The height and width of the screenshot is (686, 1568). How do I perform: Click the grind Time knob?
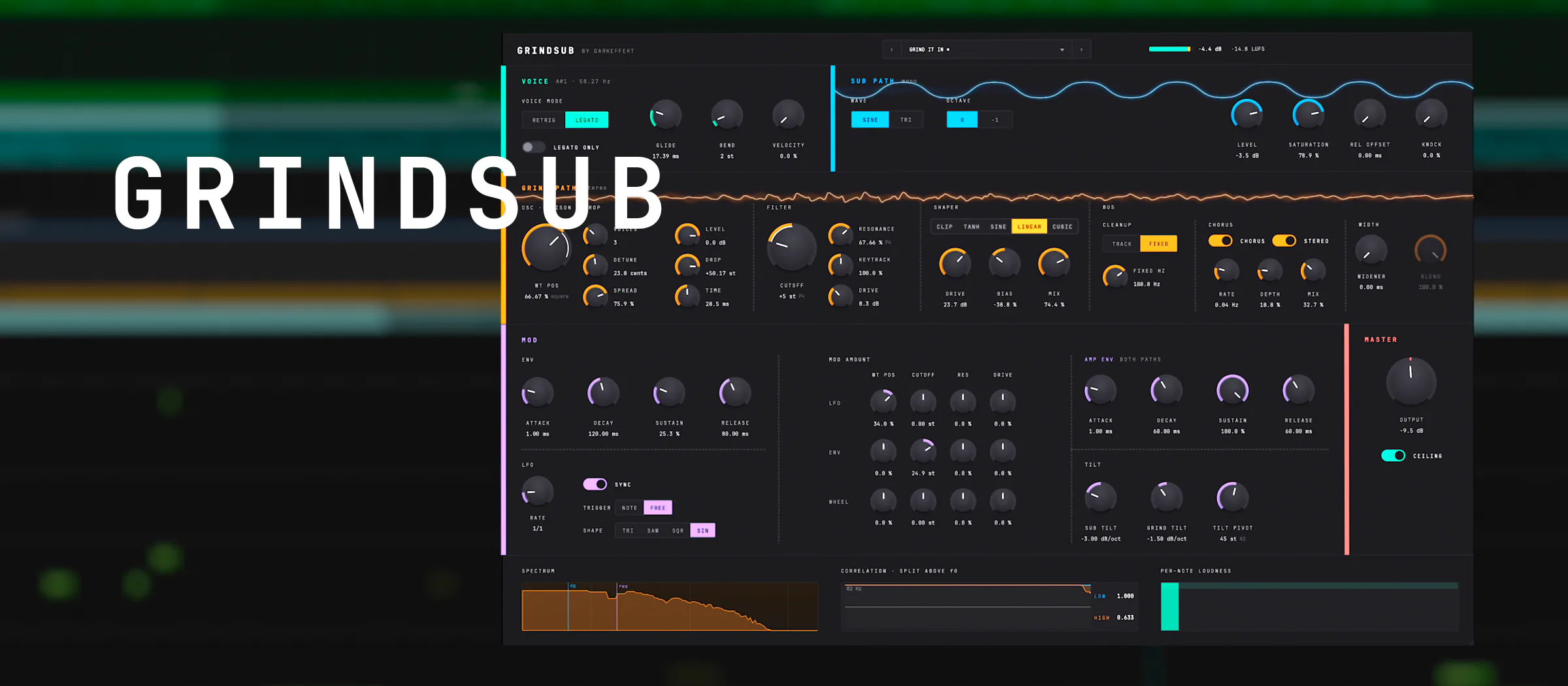tap(687, 296)
